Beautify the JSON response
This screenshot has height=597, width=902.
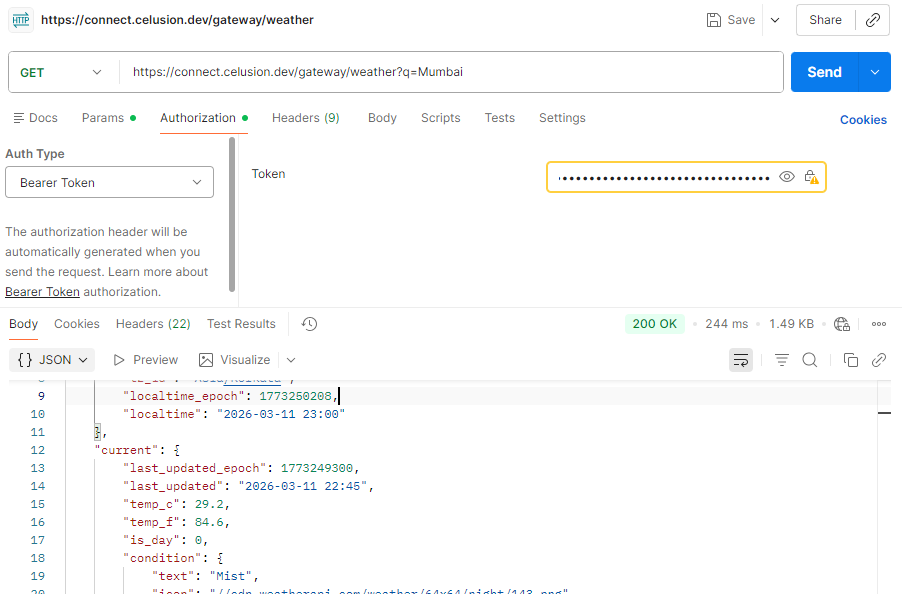tap(781, 359)
